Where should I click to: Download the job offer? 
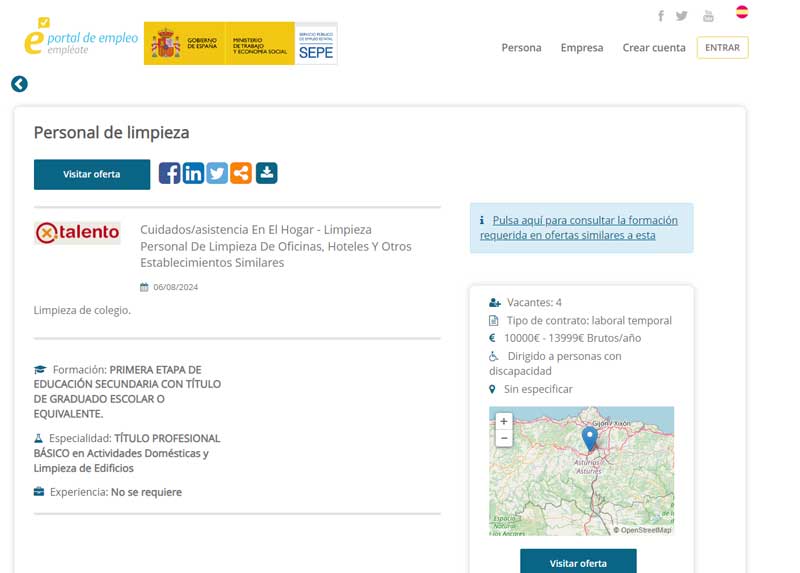pos(266,173)
